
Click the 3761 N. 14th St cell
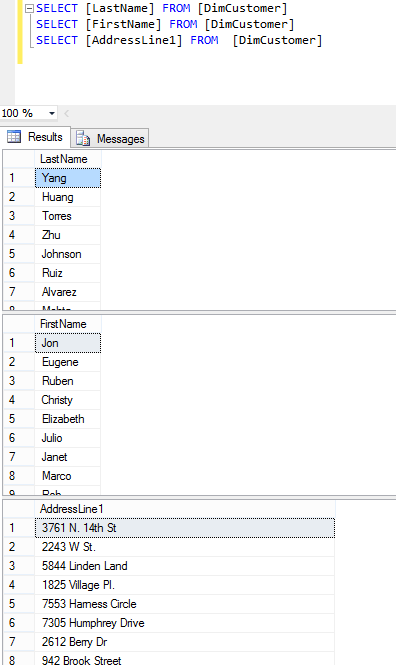(x=185, y=528)
